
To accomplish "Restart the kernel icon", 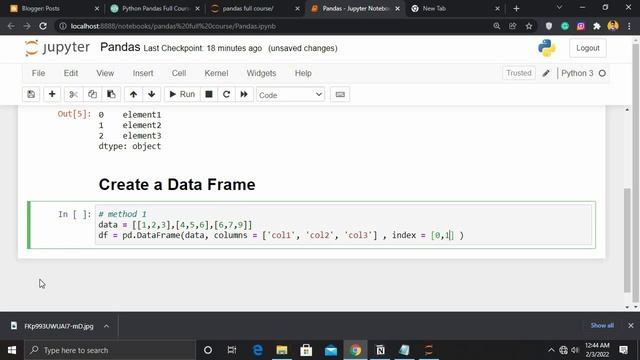I will coord(227,94).
